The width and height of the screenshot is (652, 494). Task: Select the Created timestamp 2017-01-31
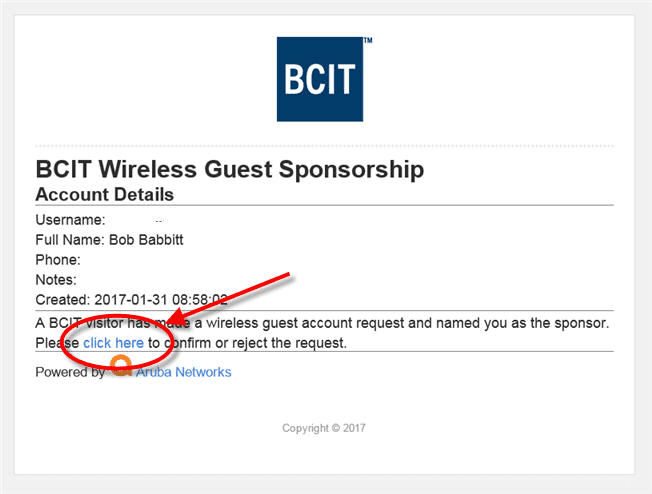[x=161, y=300]
